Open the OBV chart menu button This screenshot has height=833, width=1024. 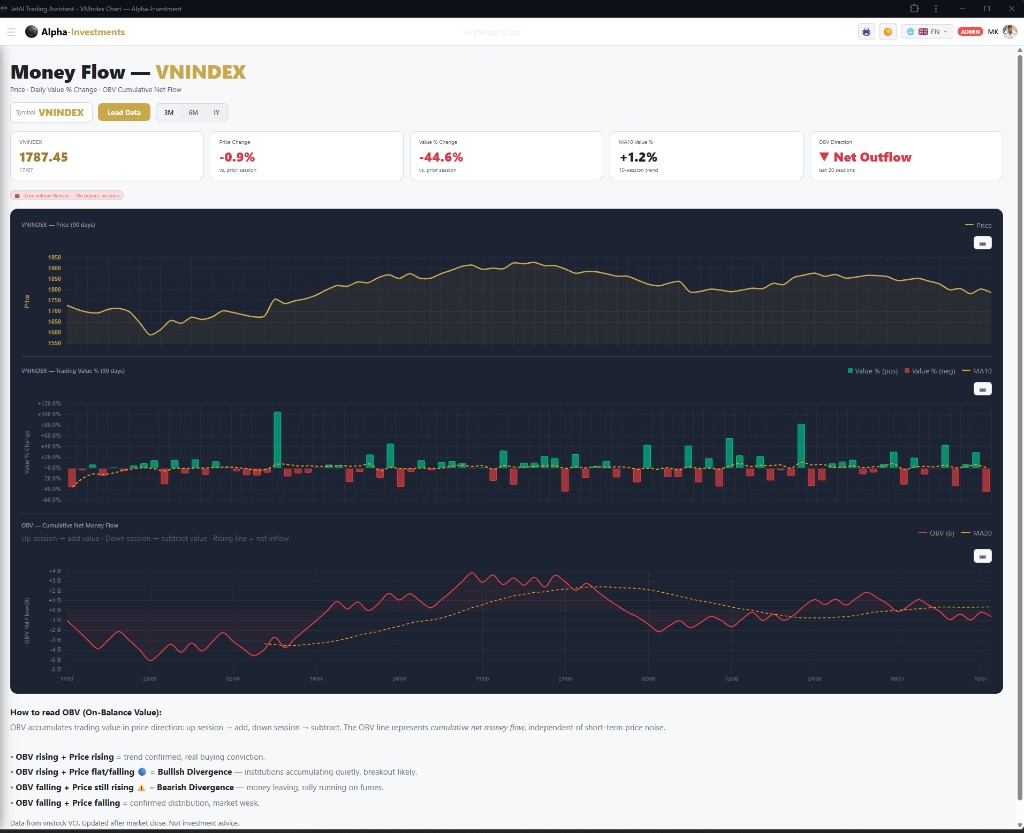coord(982,556)
